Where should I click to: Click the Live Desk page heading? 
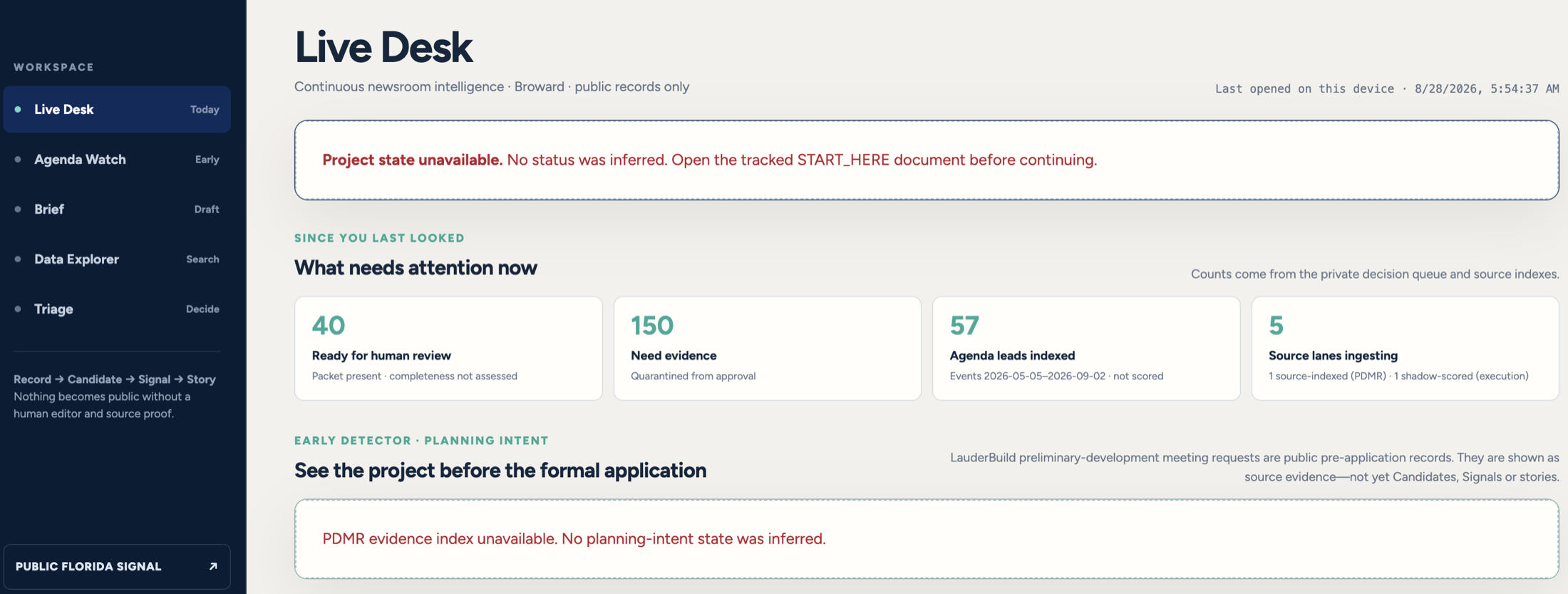tap(383, 47)
